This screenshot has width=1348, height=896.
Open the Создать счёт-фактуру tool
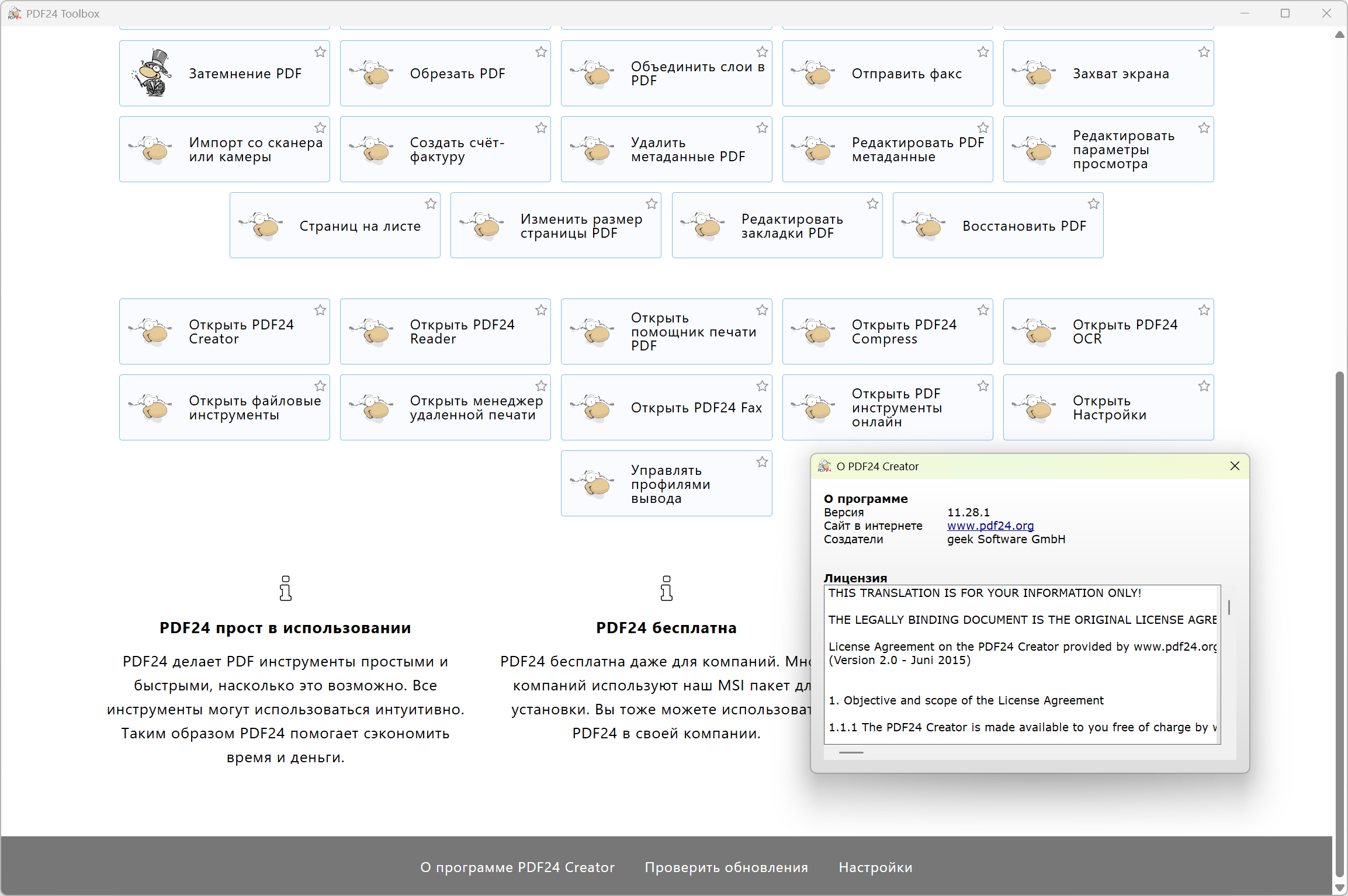(x=445, y=150)
